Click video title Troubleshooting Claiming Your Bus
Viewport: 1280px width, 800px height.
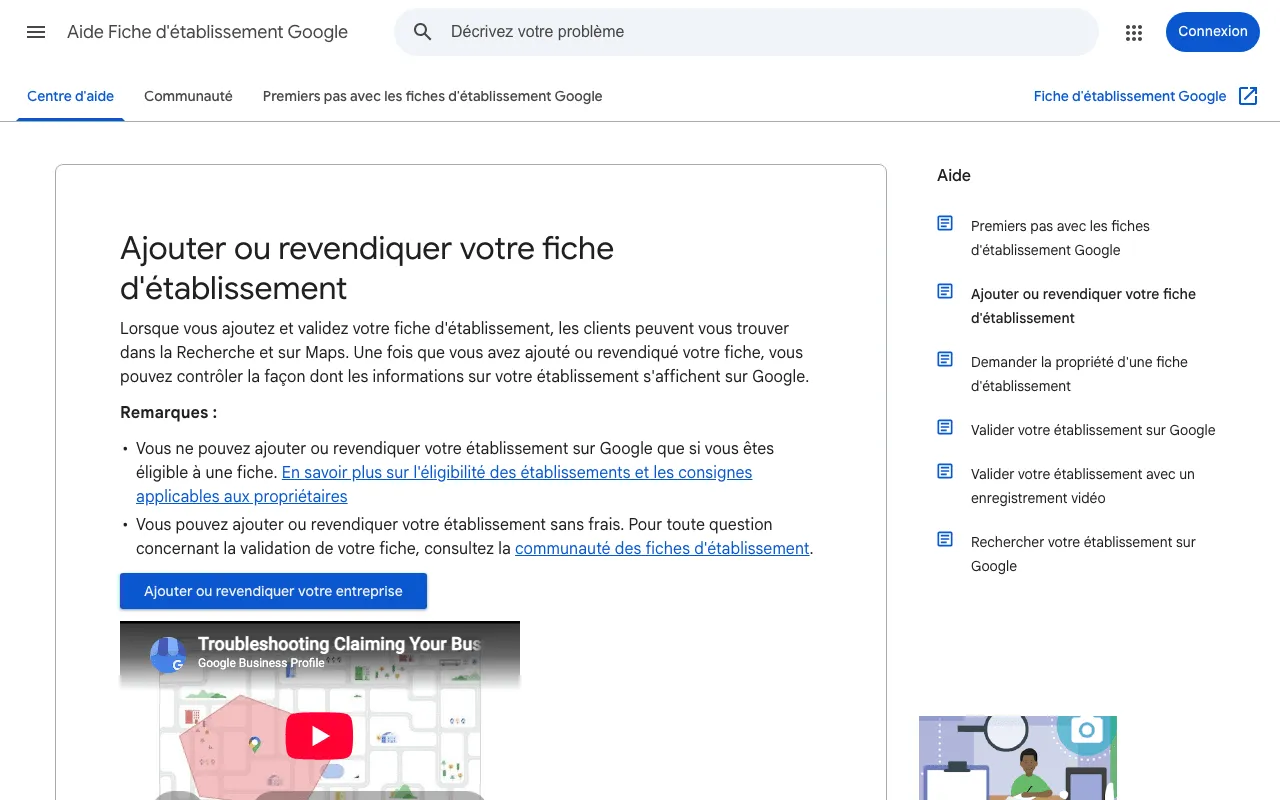coord(339,644)
